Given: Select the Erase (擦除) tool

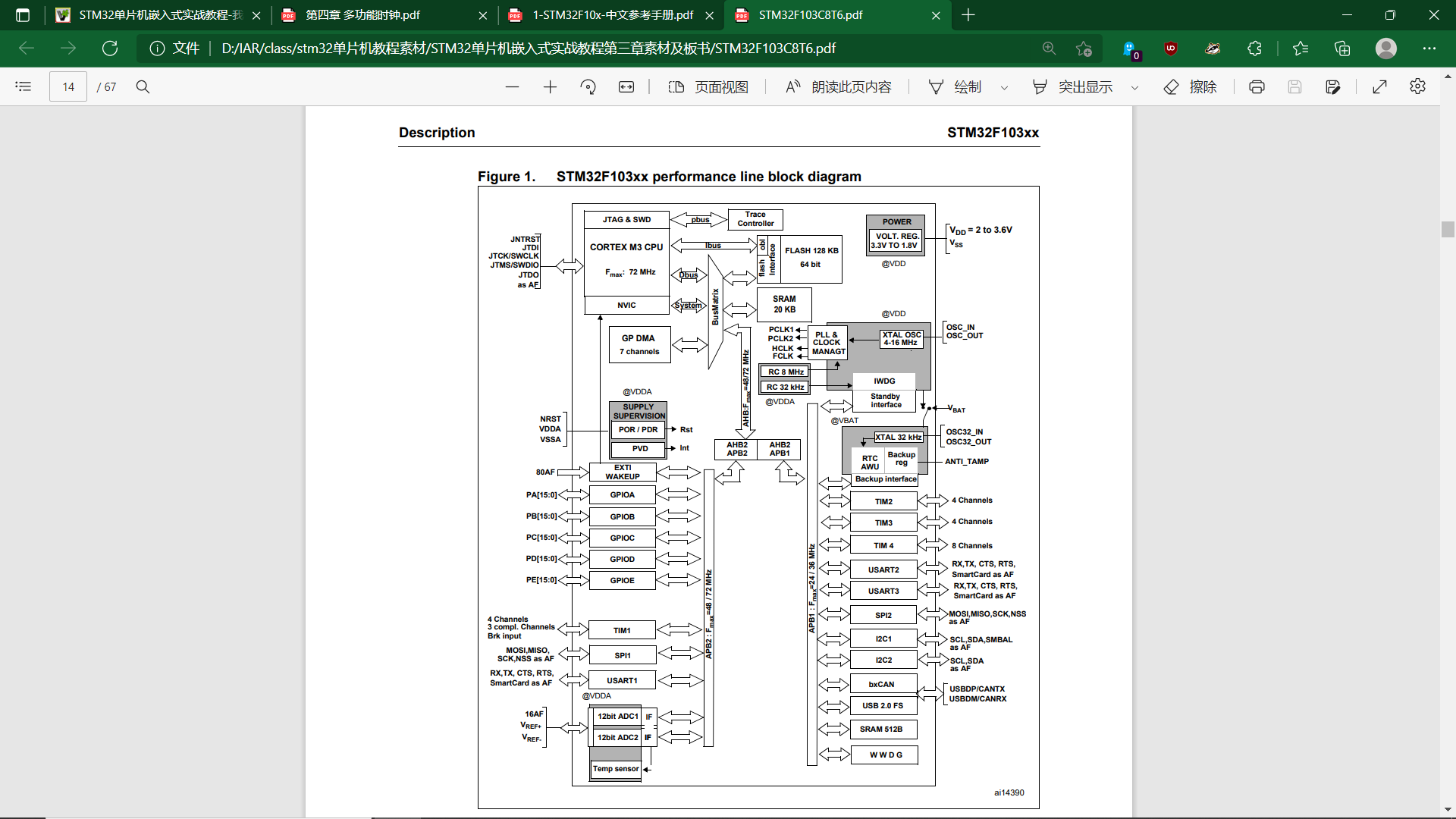Looking at the screenshot, I should click(x=1190, y=86).
